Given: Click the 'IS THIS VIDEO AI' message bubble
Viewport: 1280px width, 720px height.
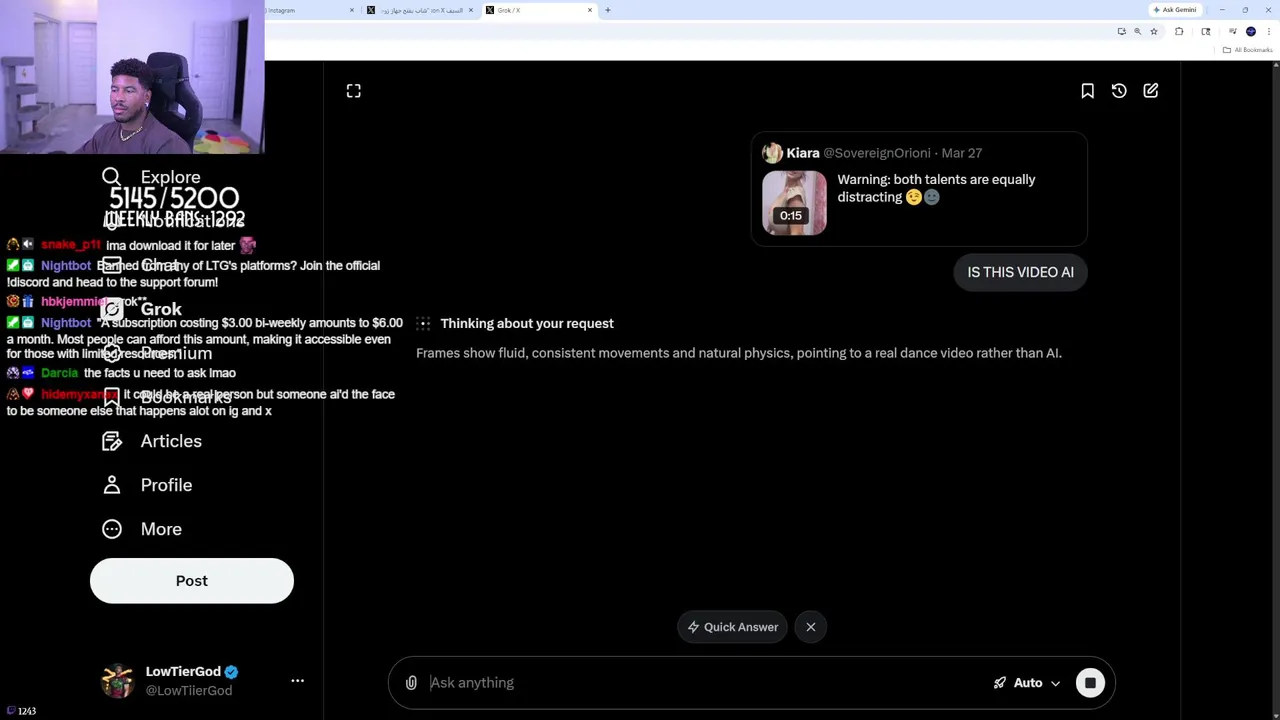Looking at the screenshot, I should 1020,272.
